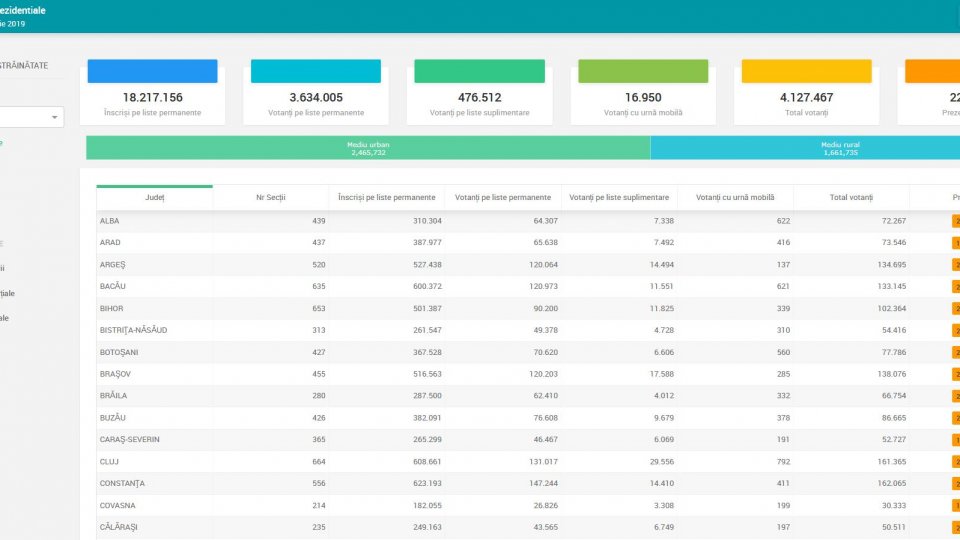Click the orange badge in the BRAȘOV row

click(955, 374)
